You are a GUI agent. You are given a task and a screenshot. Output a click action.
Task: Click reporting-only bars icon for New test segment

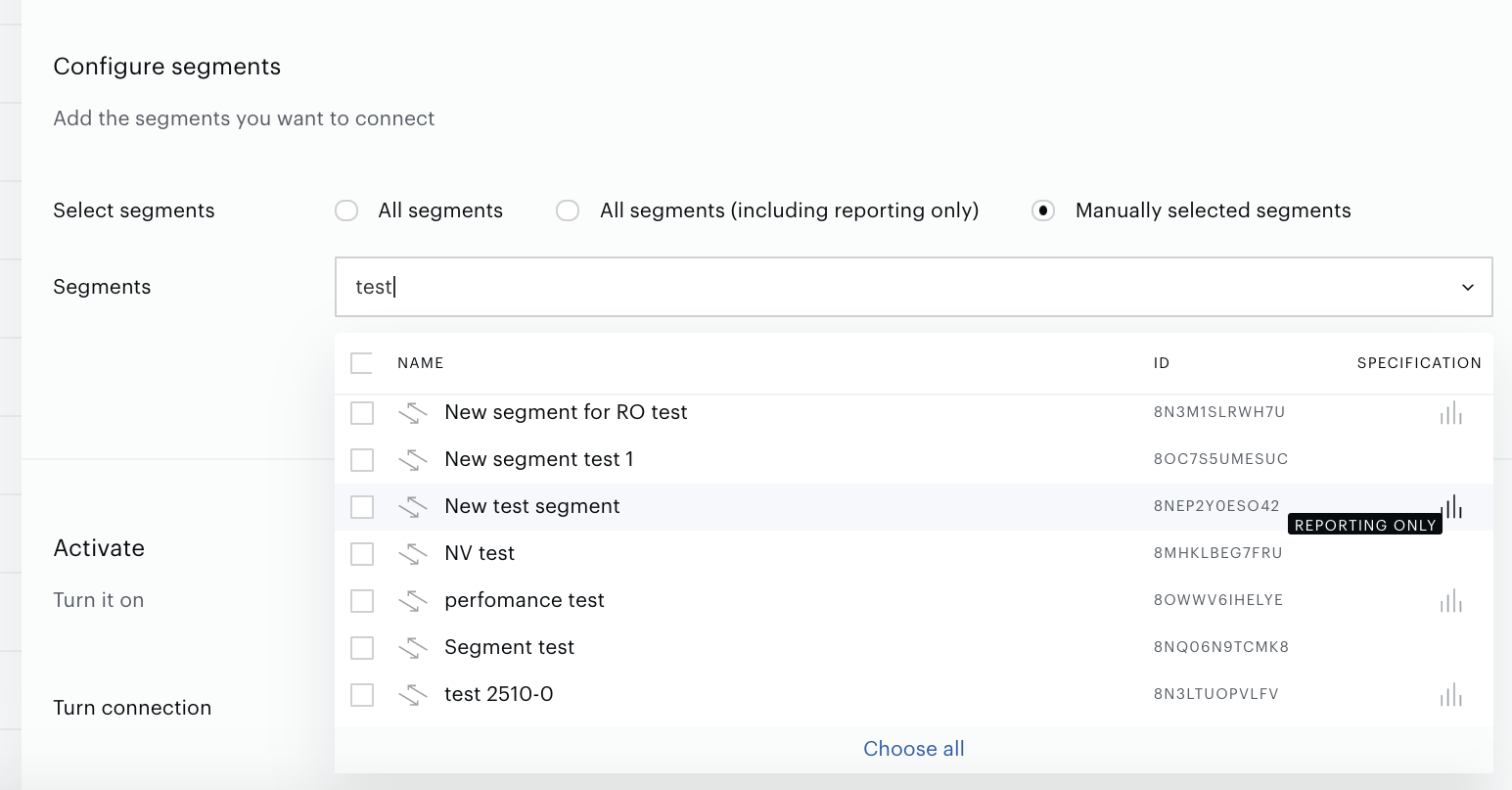coord(1453,507)
